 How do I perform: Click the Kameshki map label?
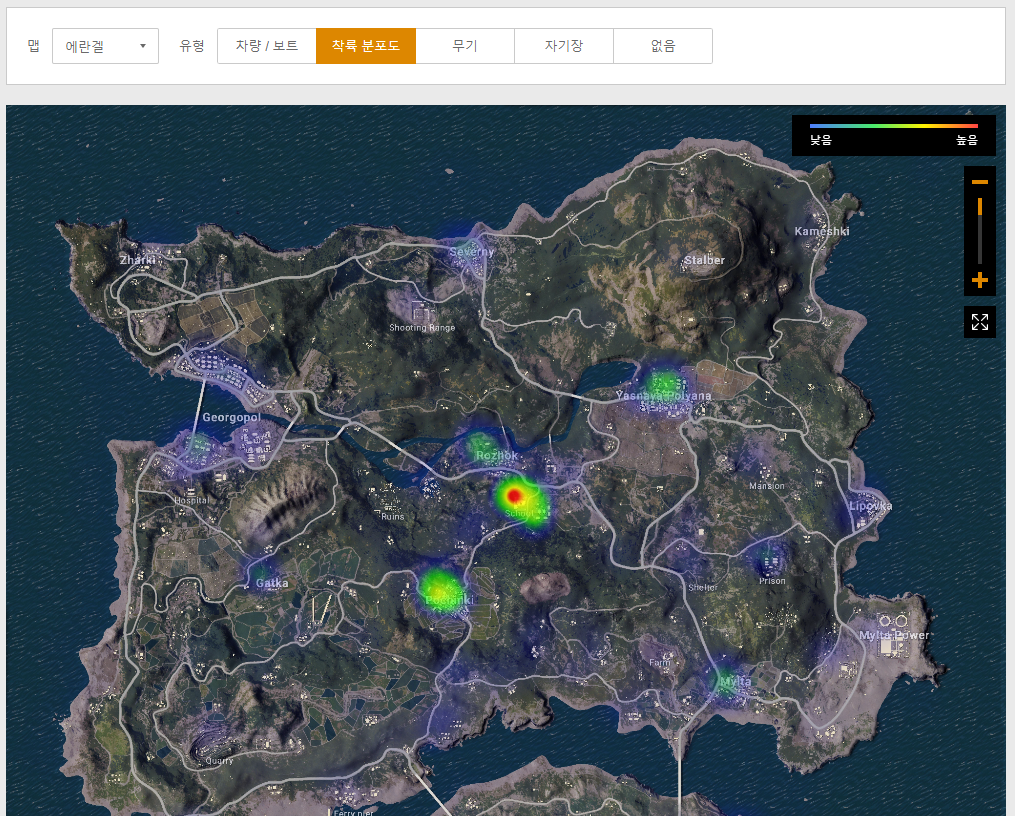click(x=821, y=231)
